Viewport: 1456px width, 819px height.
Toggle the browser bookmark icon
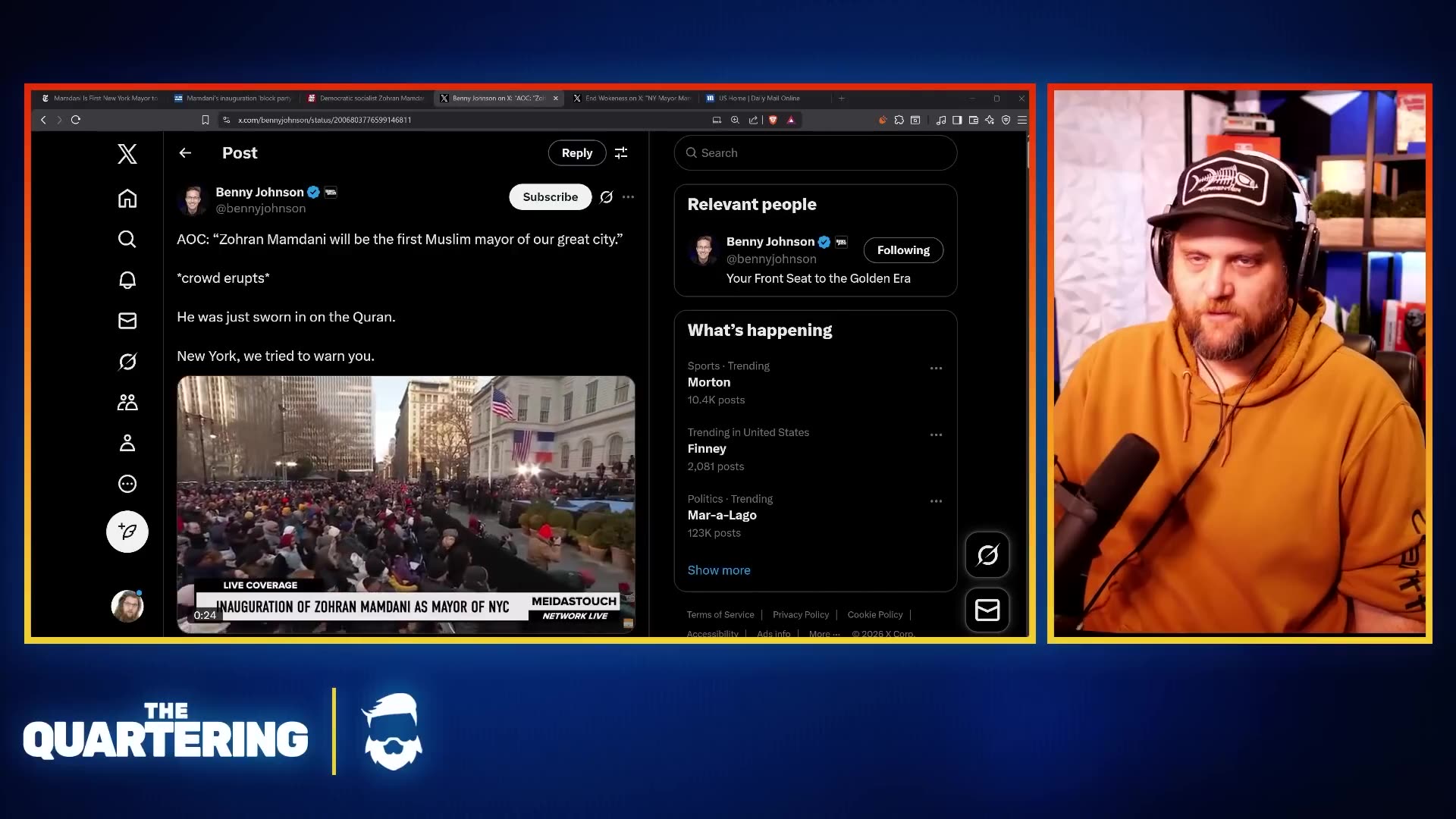[205, 120]
